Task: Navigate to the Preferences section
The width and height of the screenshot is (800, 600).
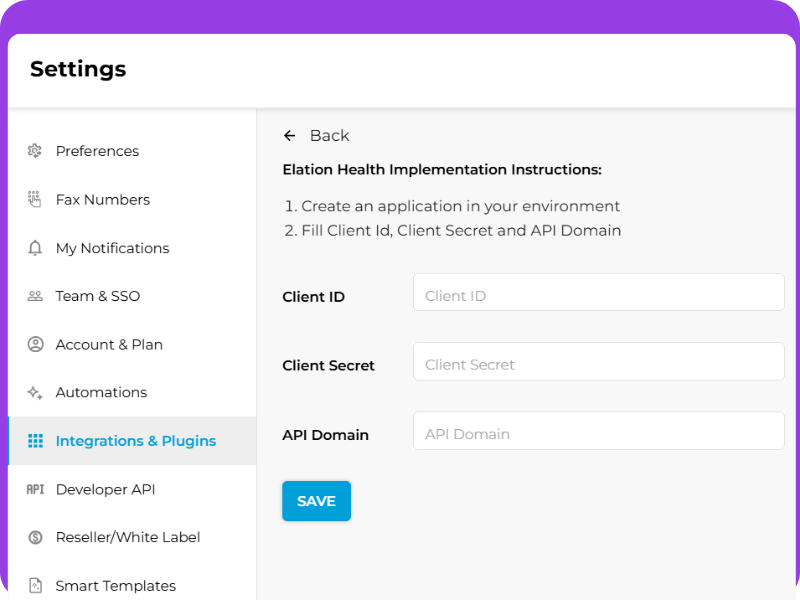Action: 98,151
